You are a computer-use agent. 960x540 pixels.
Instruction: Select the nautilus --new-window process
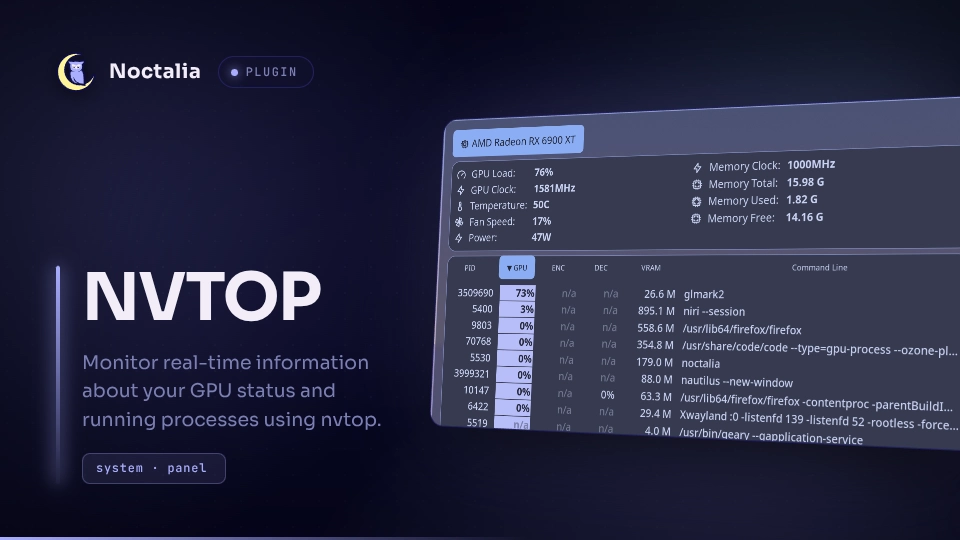coord(737,383)
